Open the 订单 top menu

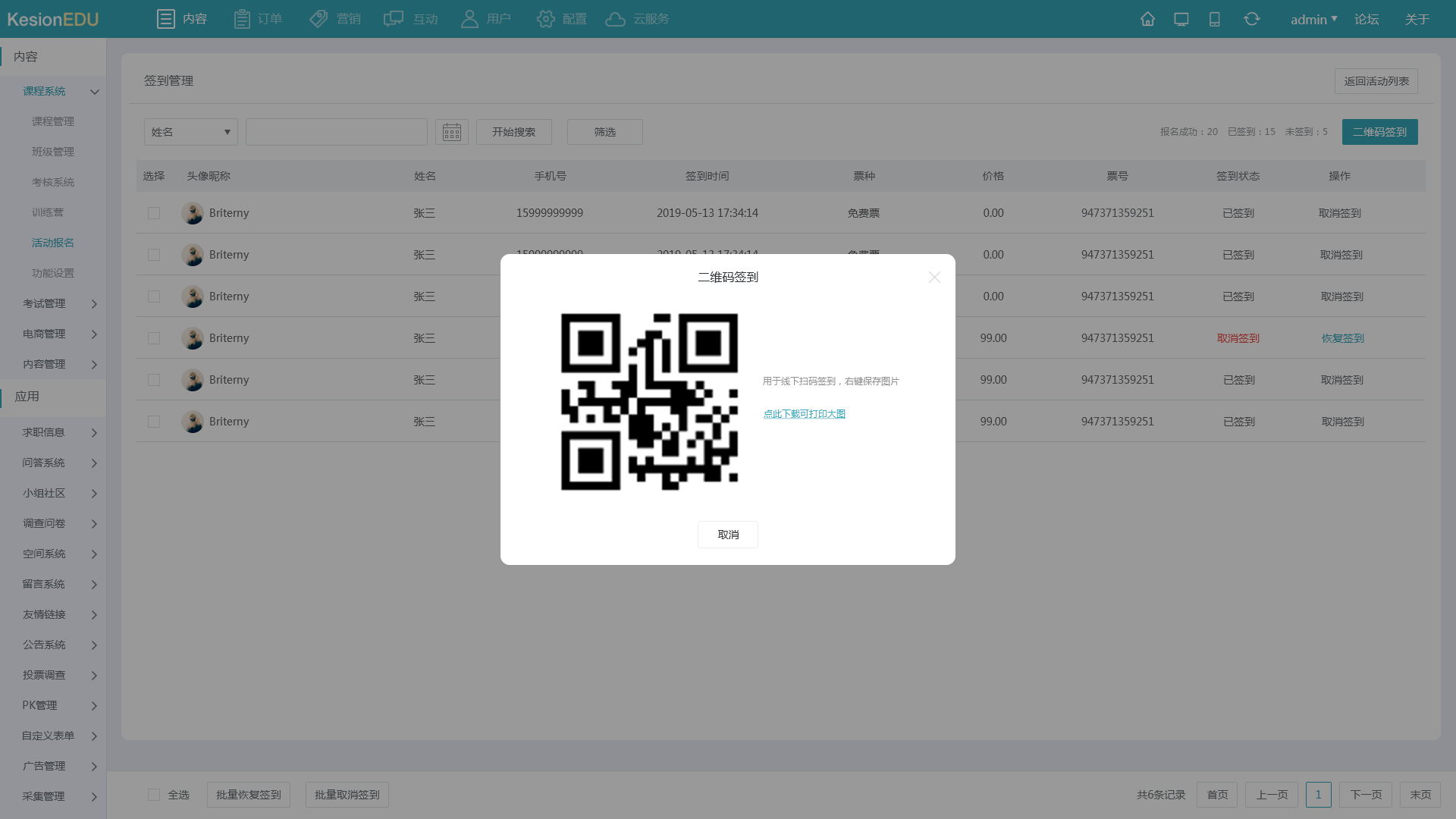258,19
